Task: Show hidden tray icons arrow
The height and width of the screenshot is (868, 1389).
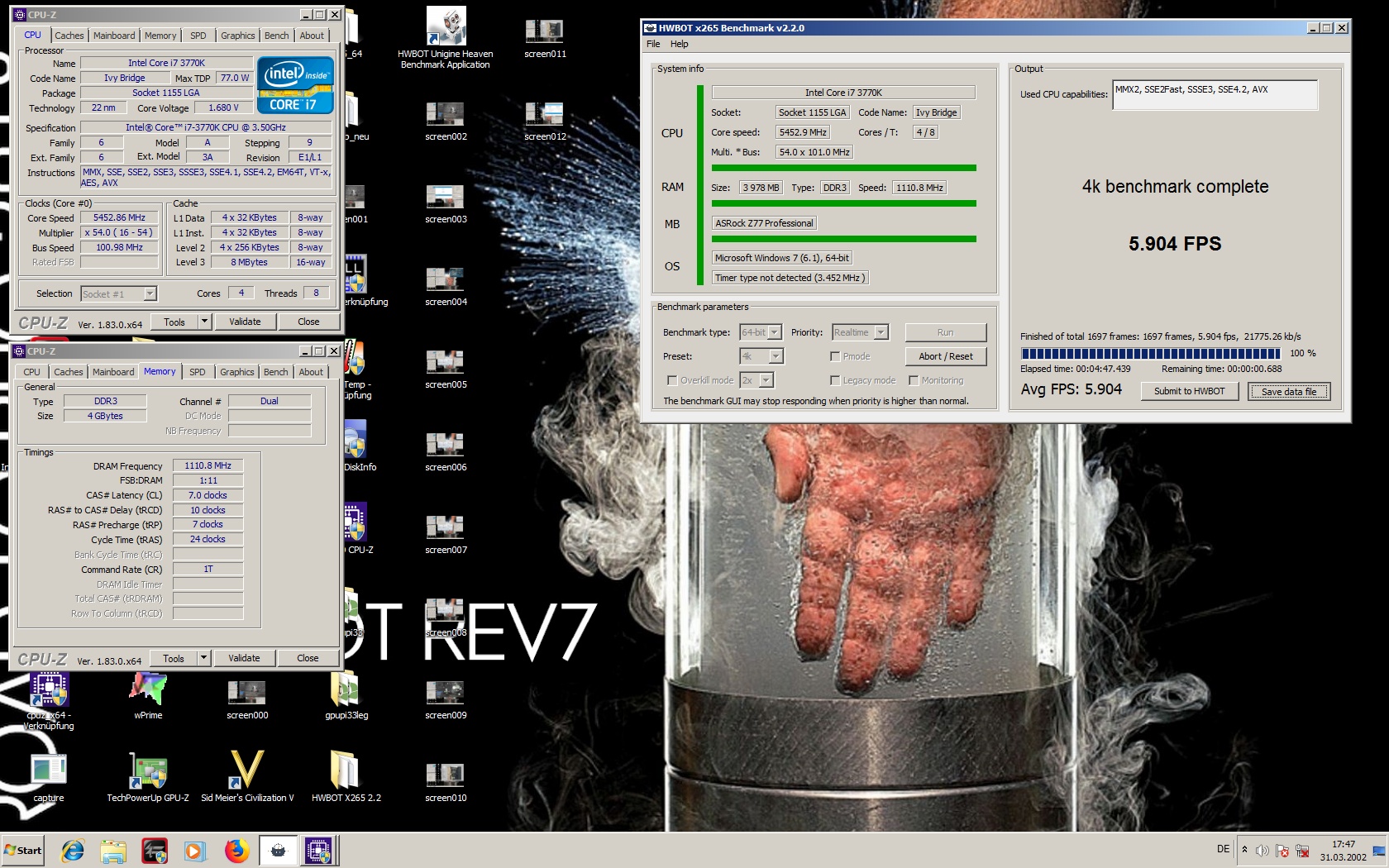Action: 1244,850
